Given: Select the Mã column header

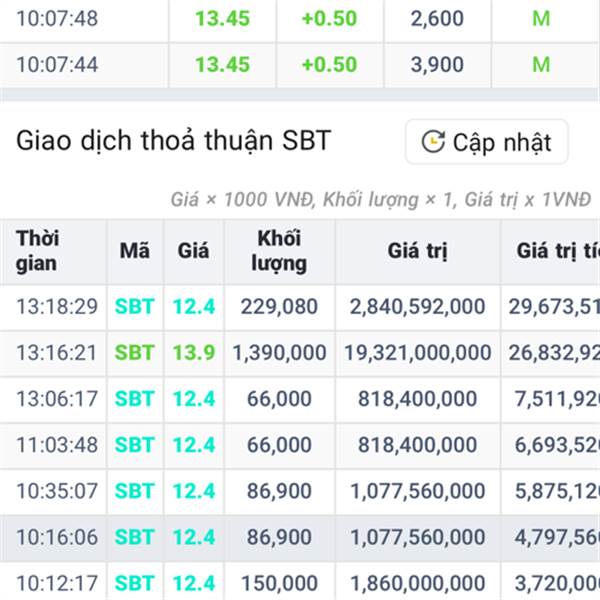Looking at the screenshot, I should (x=134, y=251).
